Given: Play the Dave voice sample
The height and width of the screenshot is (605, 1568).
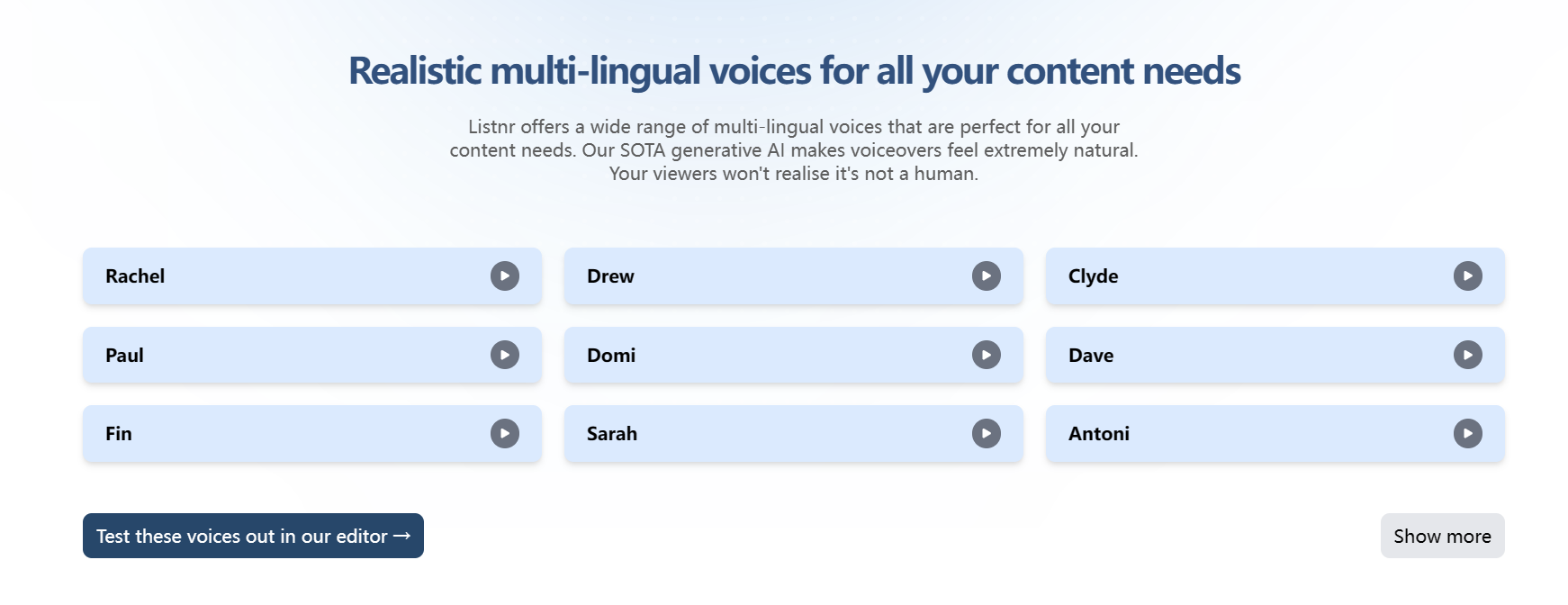Looking at the screenshot, I should [x=1467, y=356].
